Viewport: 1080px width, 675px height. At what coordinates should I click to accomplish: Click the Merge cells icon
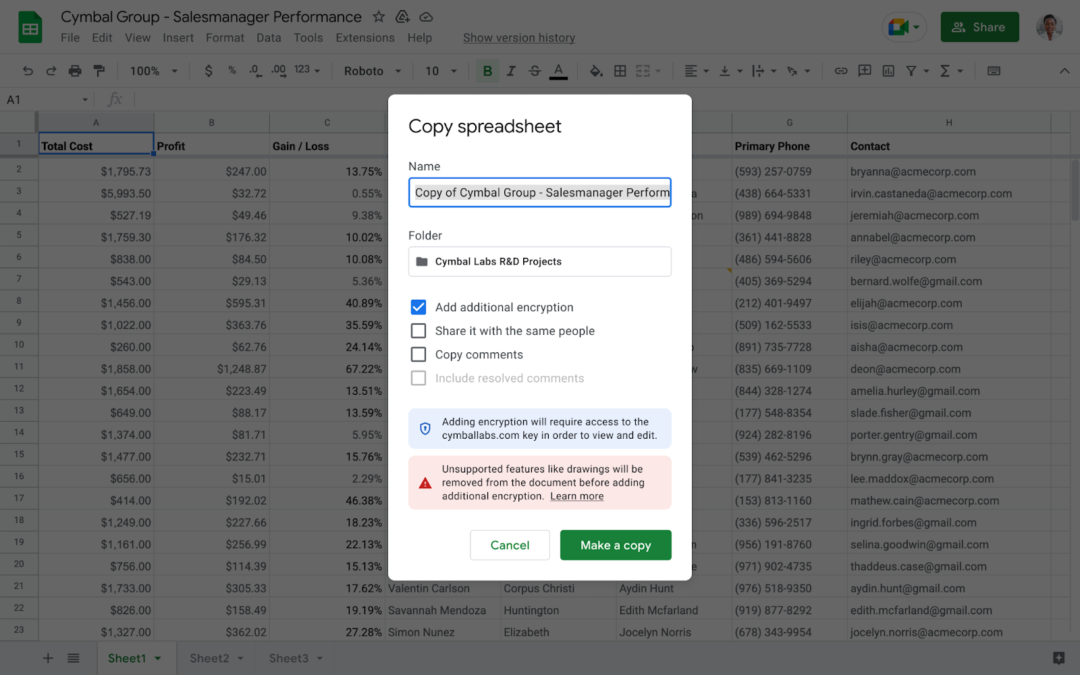pyautogui.click(x=643, y=71)
